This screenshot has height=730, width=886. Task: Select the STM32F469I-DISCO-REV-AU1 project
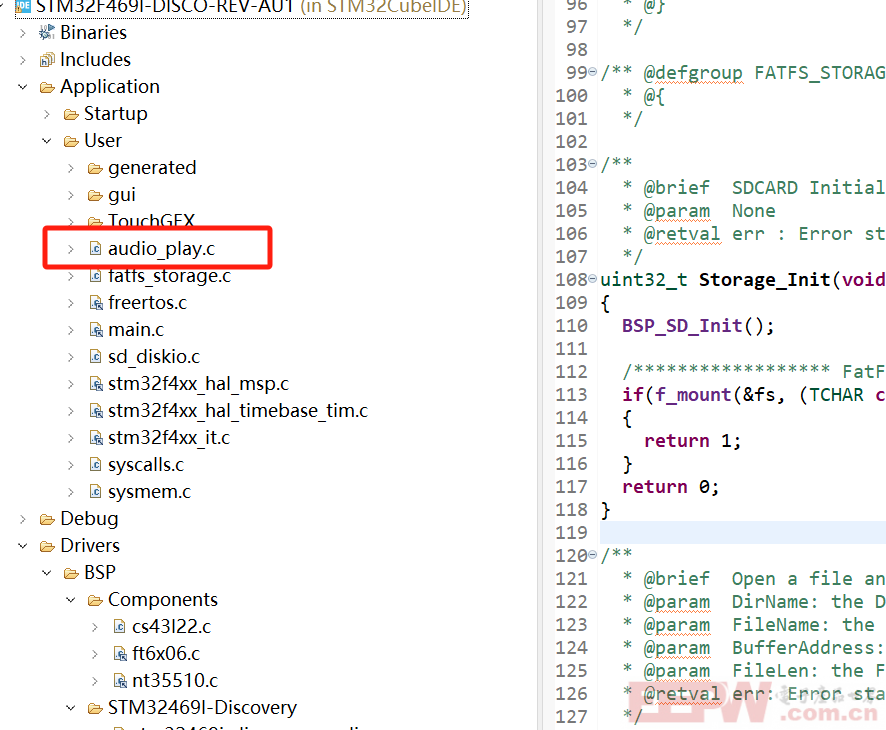pos(242,7)
